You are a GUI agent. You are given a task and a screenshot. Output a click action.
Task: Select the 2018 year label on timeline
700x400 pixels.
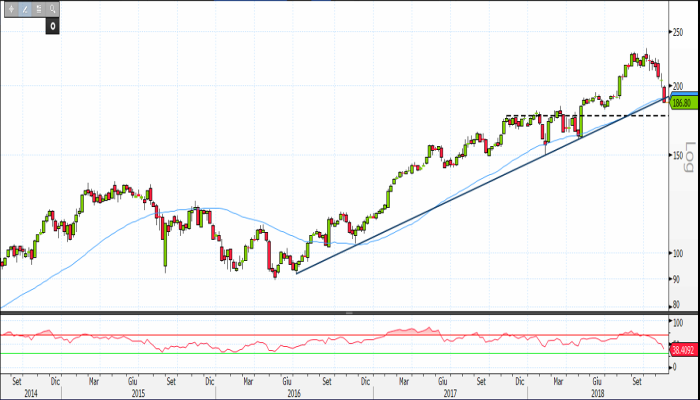pyautogui.click(x=598, y=394)
